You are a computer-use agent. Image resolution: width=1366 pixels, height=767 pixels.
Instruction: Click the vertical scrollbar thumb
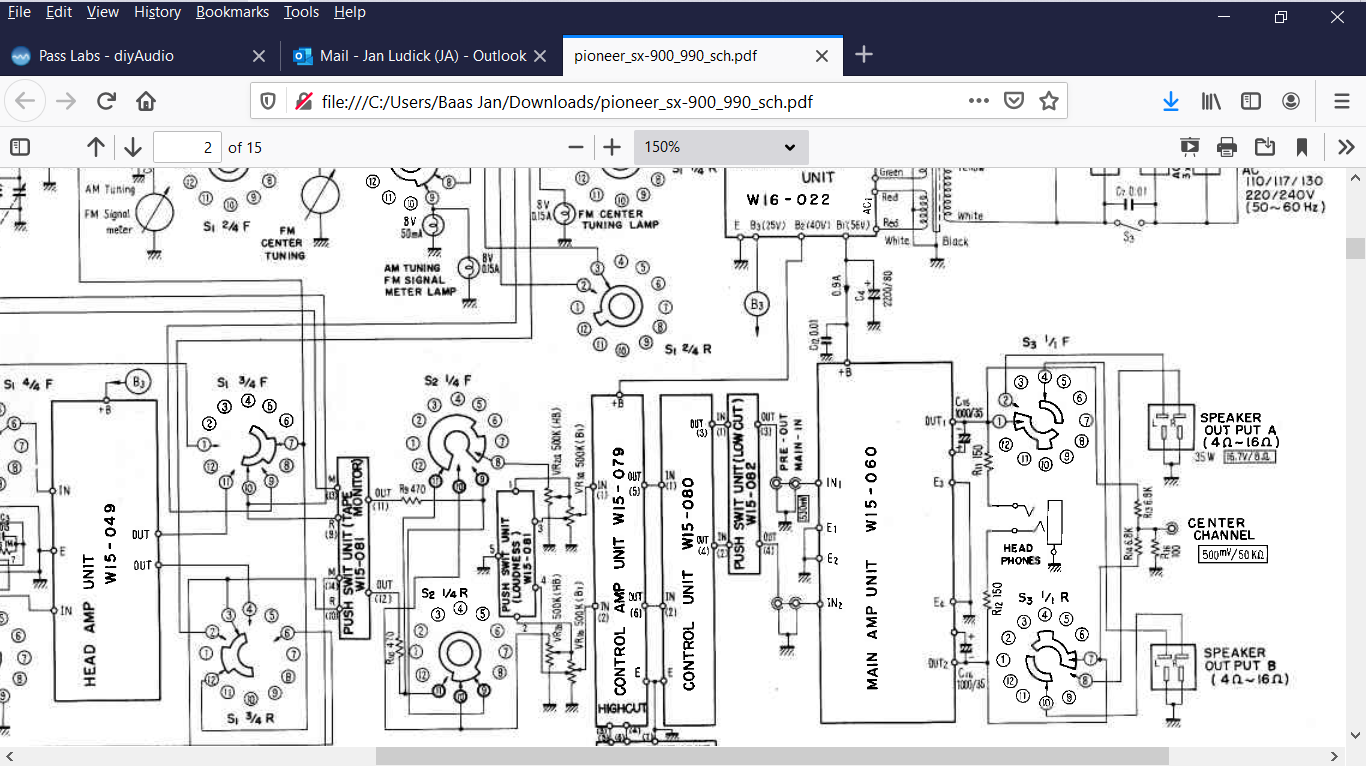pos(1356,248)
